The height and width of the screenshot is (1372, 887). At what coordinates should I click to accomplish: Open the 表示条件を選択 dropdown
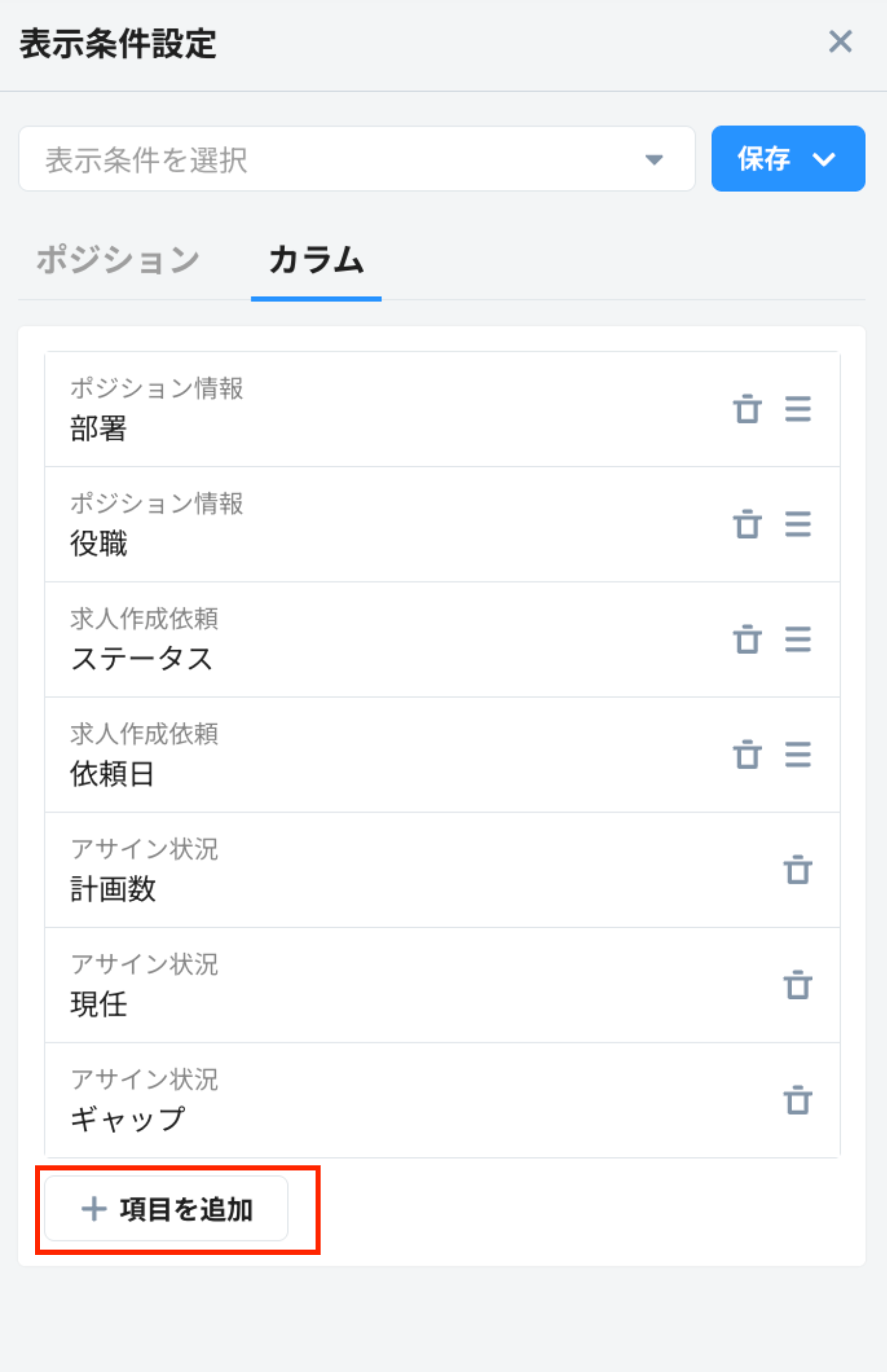tap(356, 159)
